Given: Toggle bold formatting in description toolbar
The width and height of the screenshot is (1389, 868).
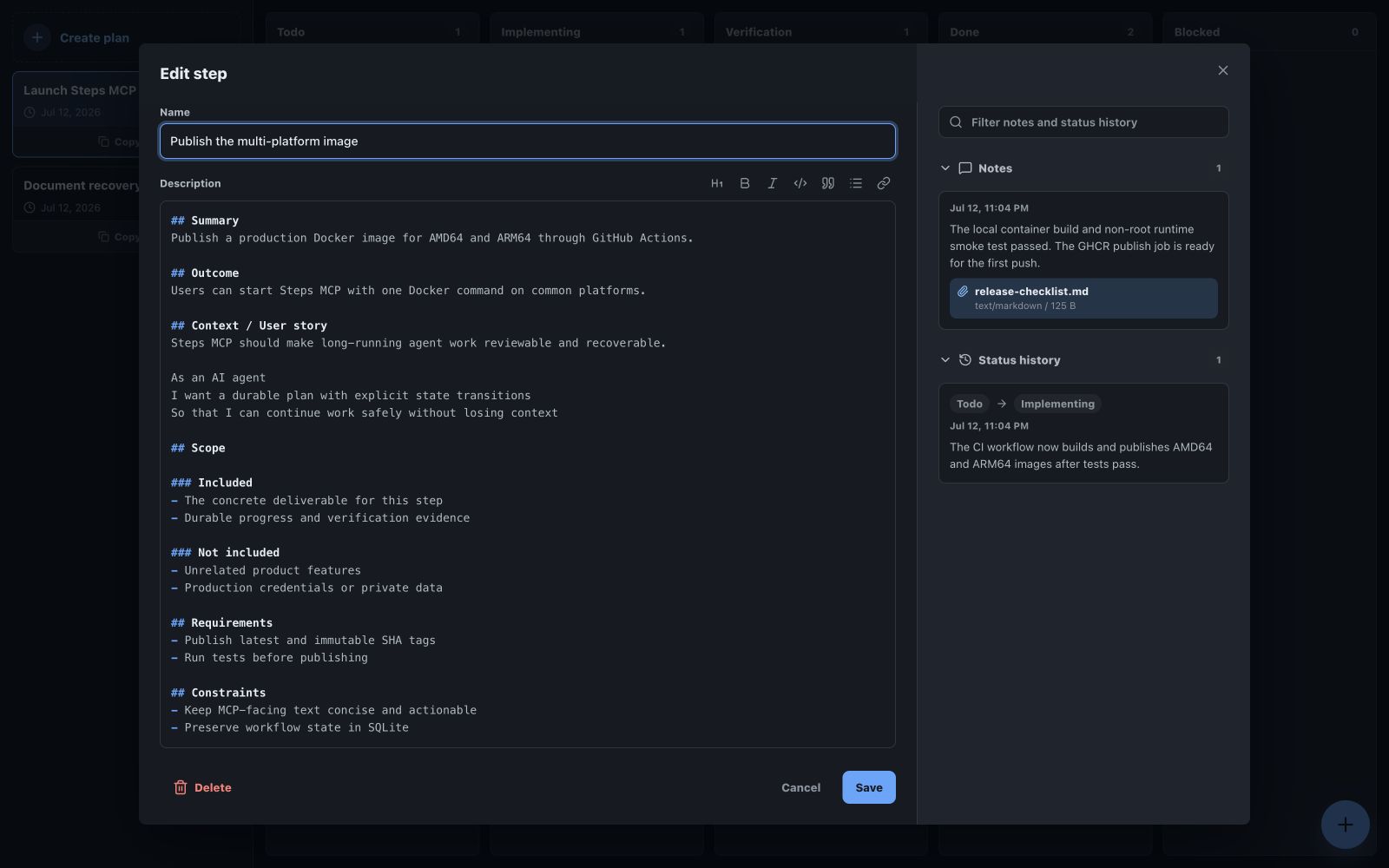Looking at the screenshot, I should [745, 183].
